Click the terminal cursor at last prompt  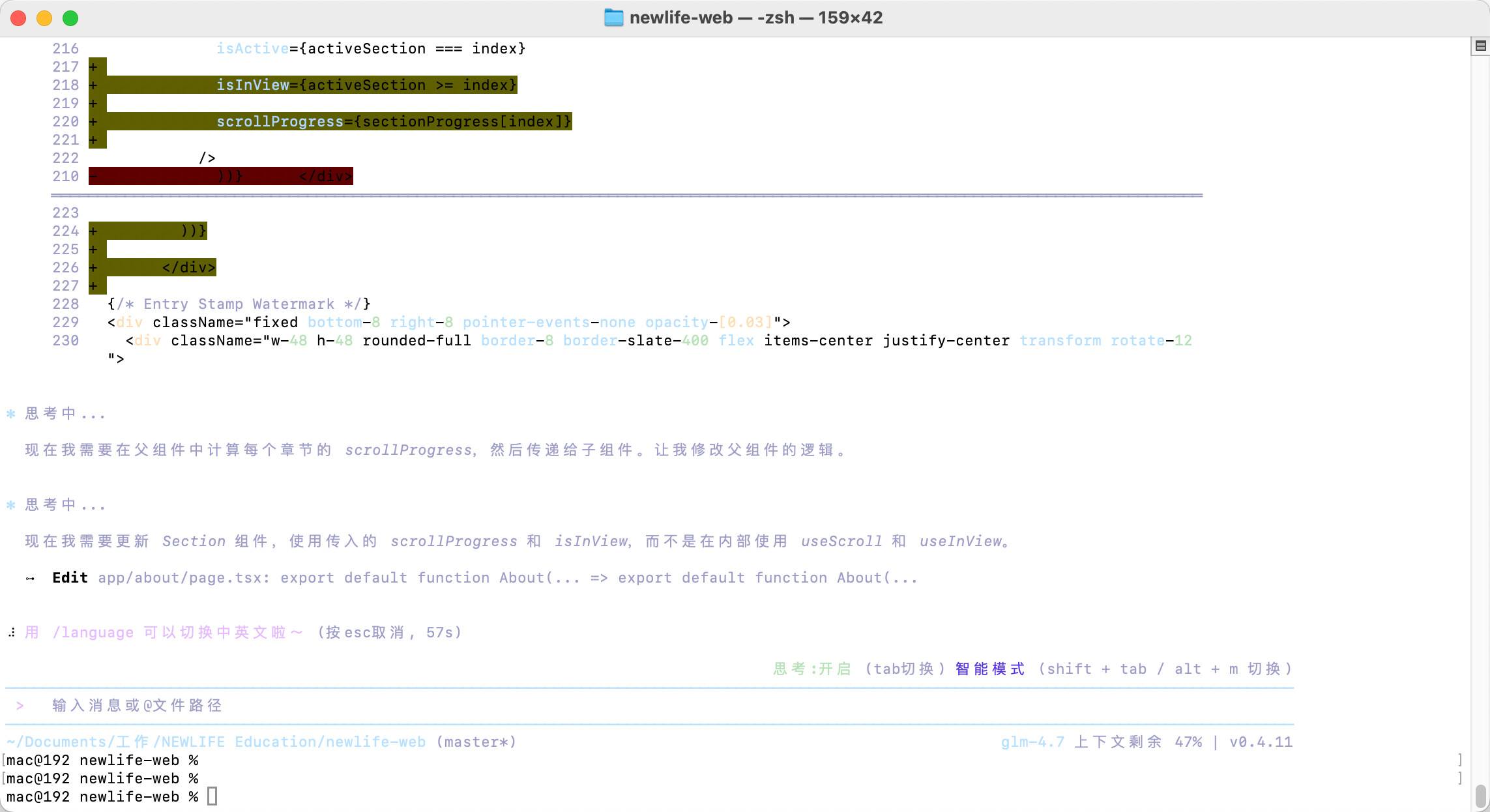point(212,796)
